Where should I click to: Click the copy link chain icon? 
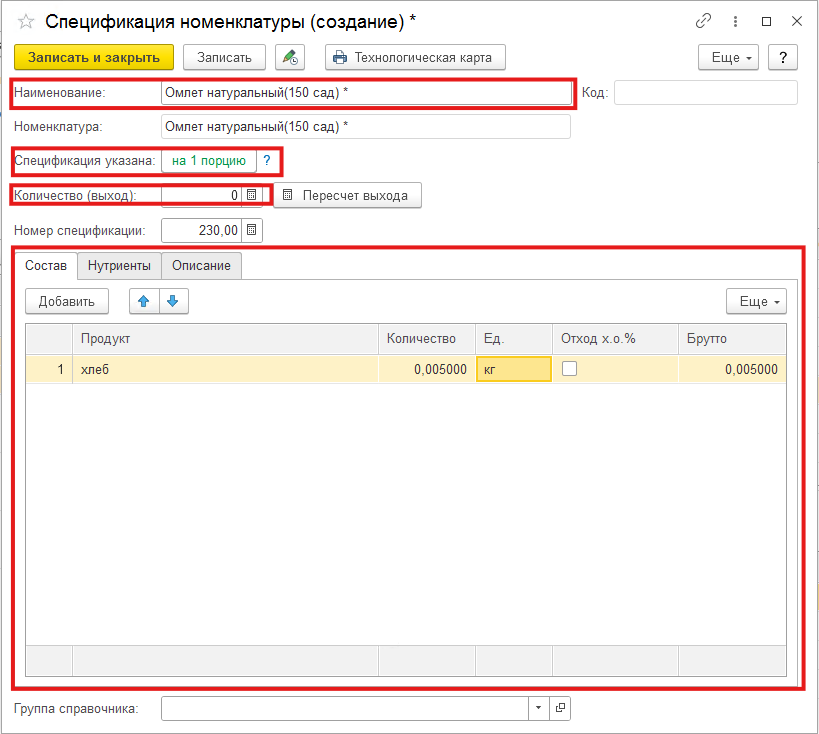point(704,21)
